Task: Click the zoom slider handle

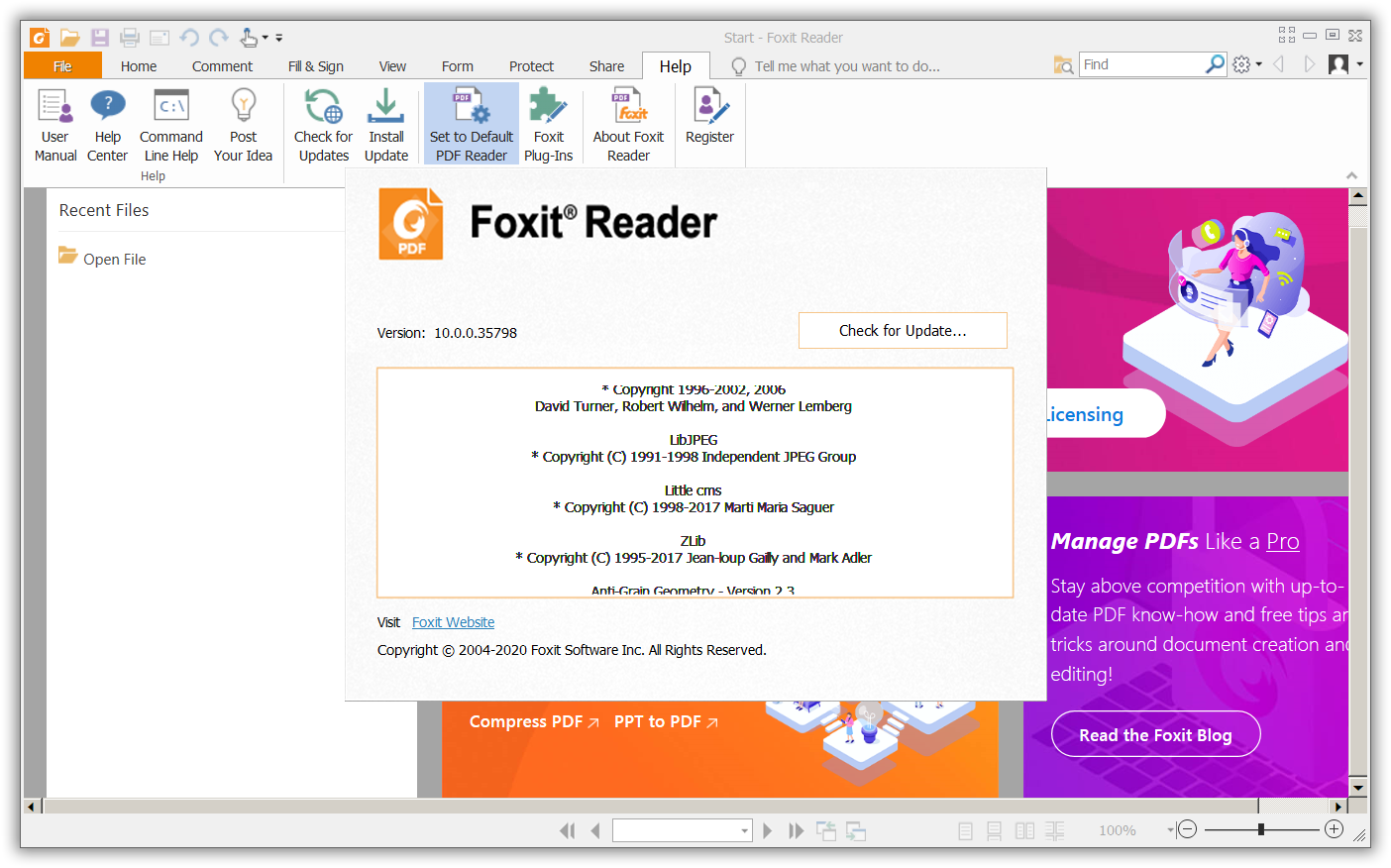Action: coord(1261,829)
